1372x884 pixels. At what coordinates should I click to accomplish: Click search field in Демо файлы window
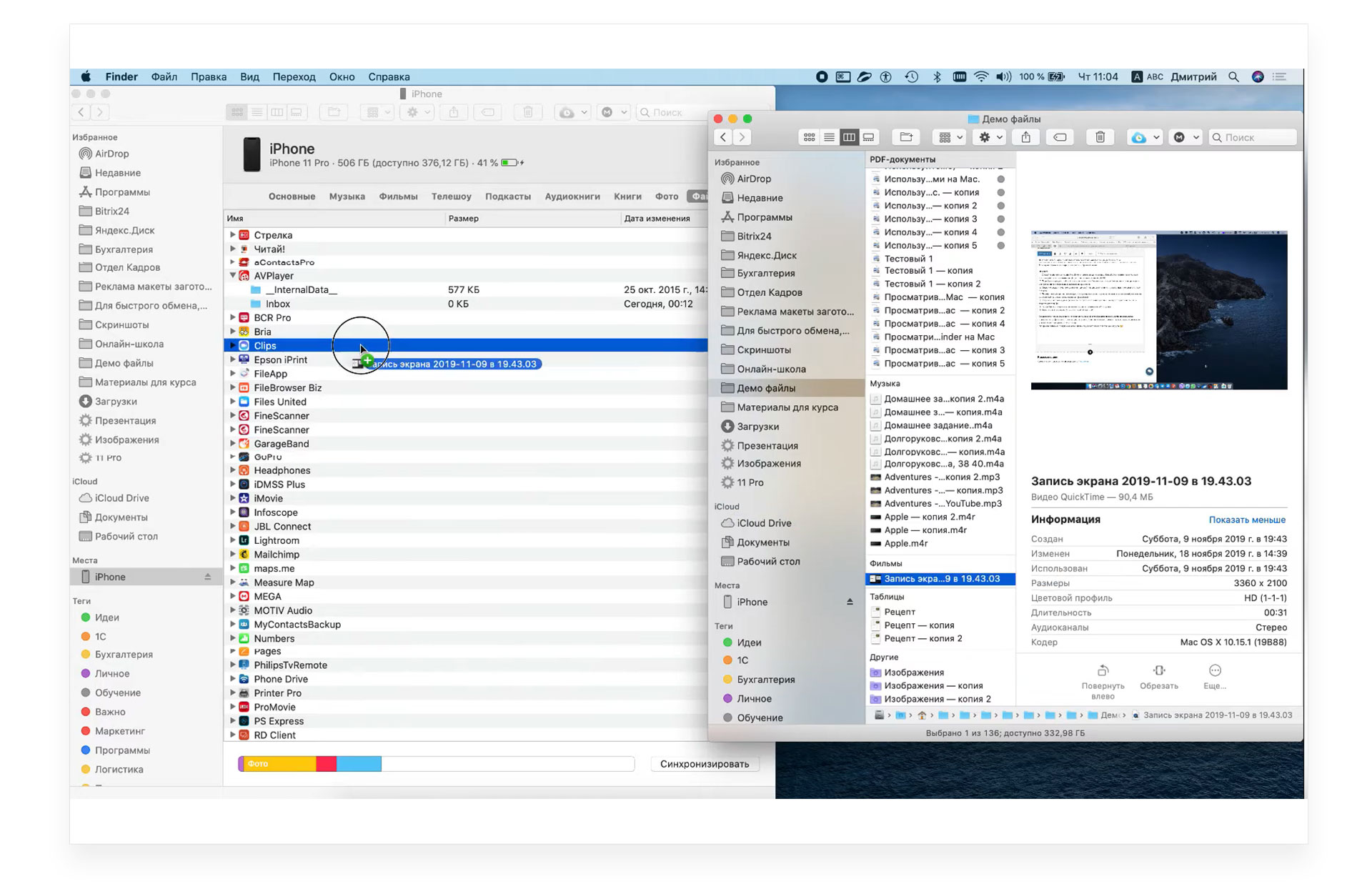click(1253, 137)
